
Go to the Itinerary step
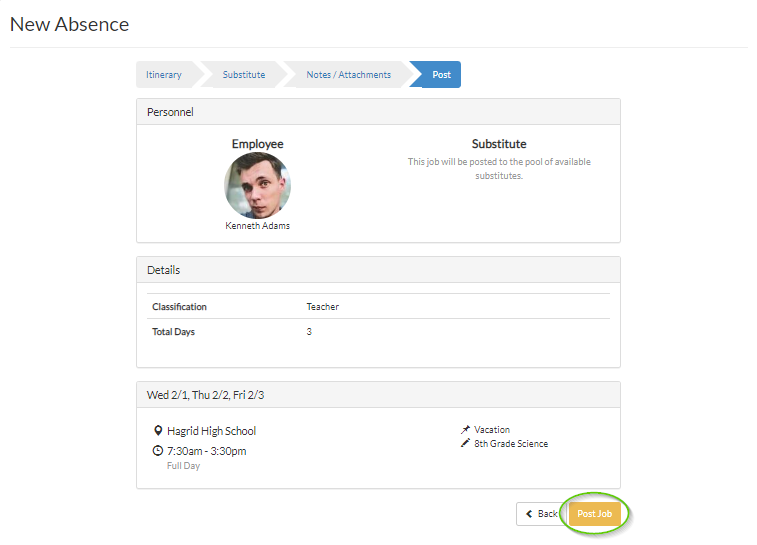pos(164,75)
